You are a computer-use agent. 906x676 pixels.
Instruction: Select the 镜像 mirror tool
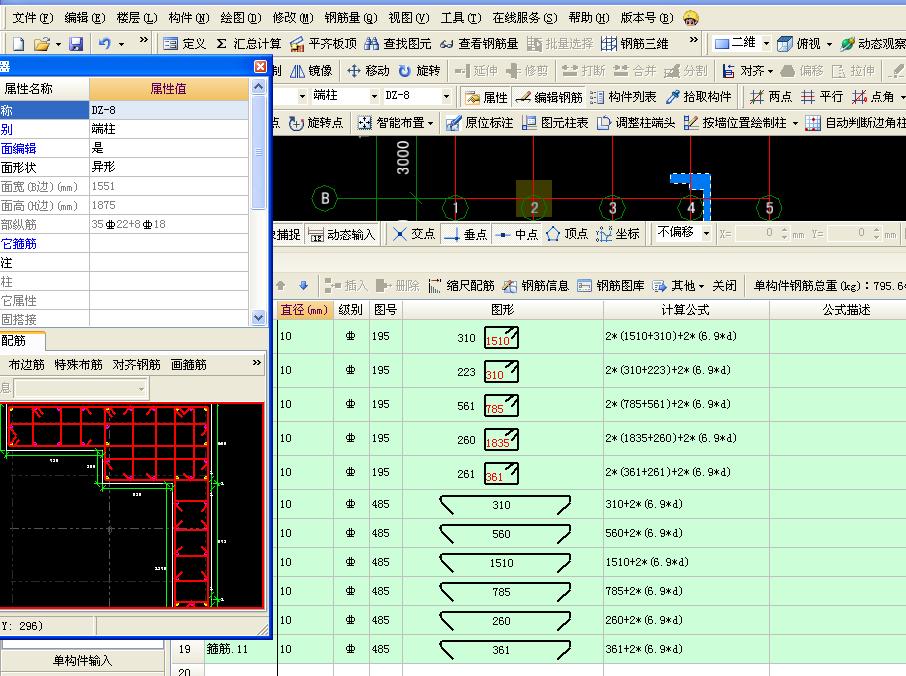[x=311, y=70]
